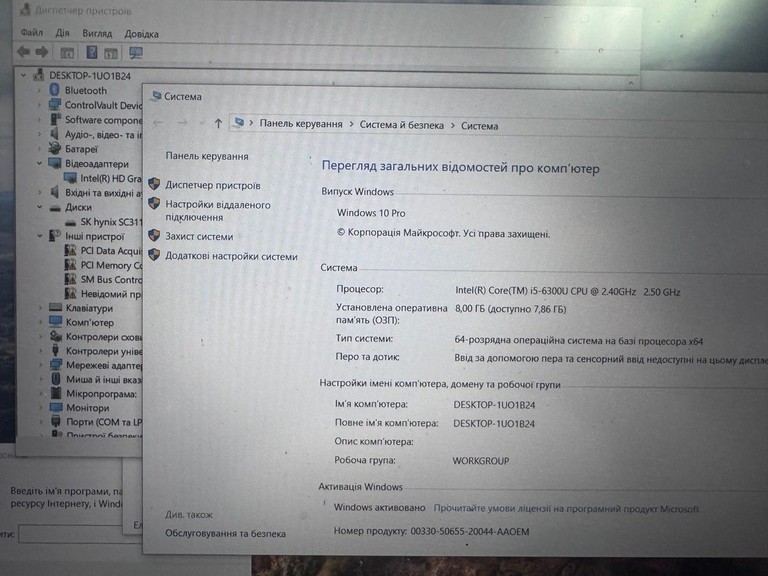Open Захист системи sidebar link

[x=199, y=237]
